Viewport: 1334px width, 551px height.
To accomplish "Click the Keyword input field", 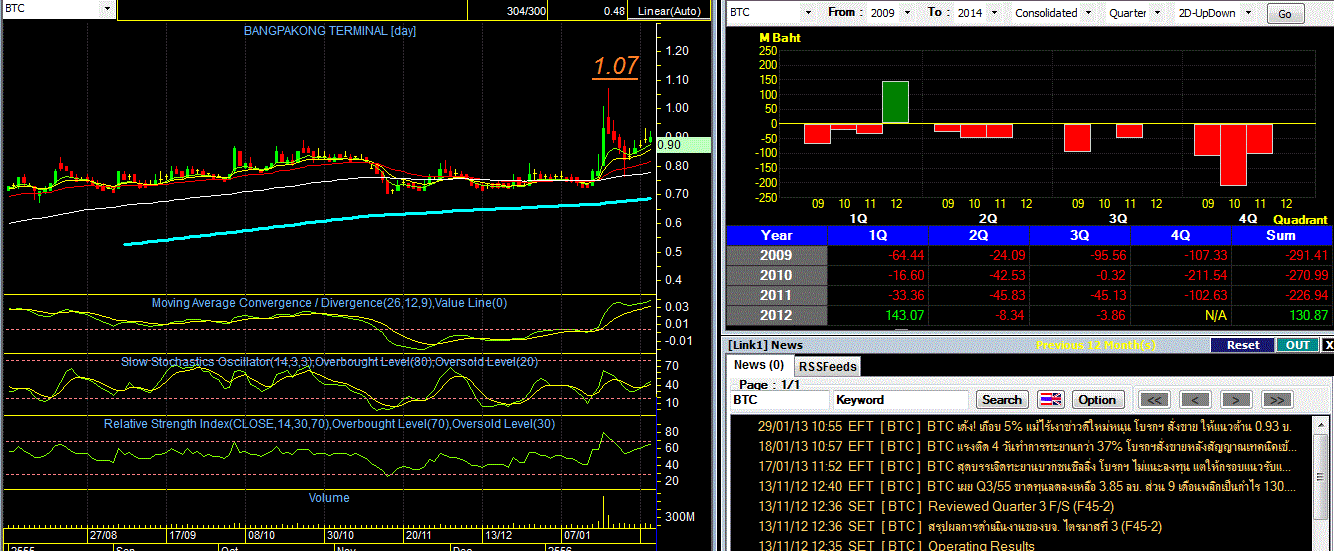I will click(900, 399).
